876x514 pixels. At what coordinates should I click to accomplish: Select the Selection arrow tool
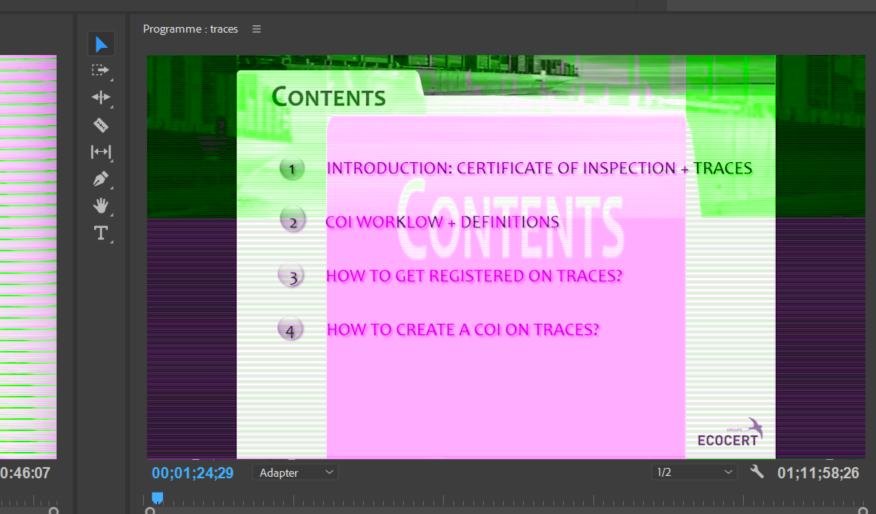pyautogui.click(x=100, y=44)
